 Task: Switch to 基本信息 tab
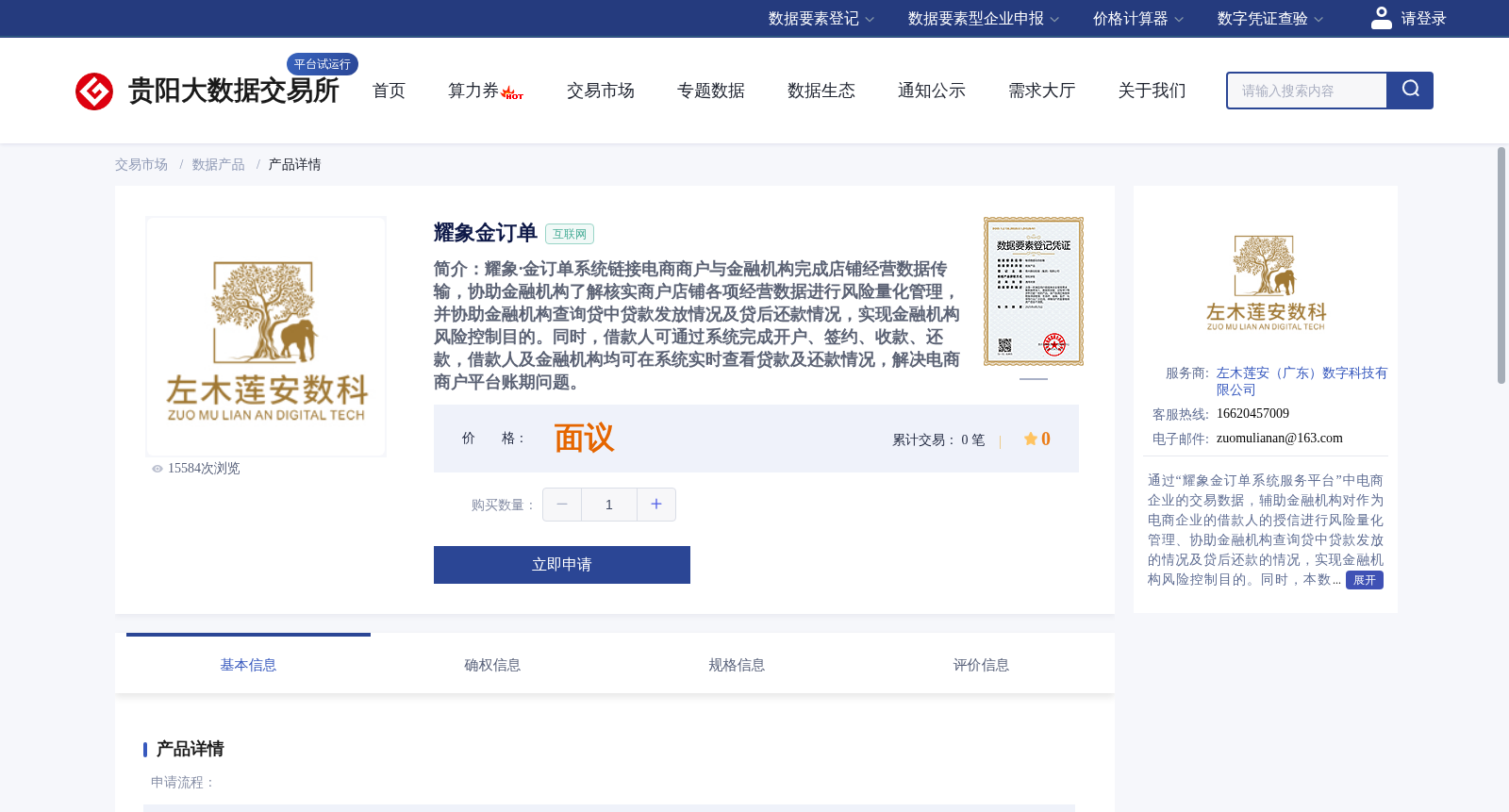[248, 665]
